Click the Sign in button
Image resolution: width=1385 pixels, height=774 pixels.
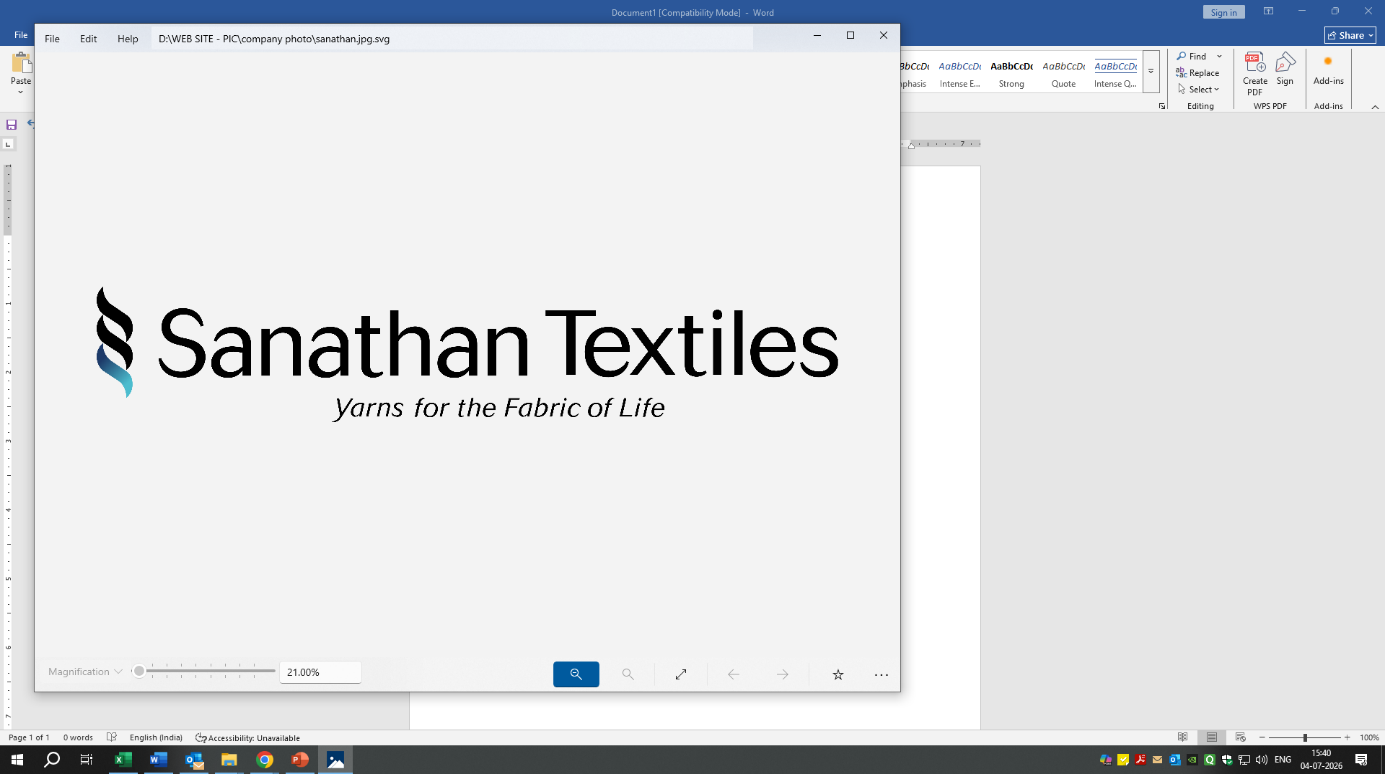click(x=1224, y=12)
